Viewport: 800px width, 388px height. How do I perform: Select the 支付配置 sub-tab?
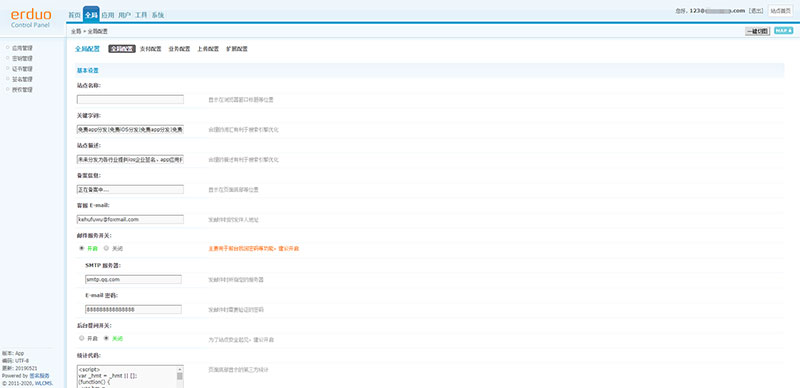(x=151, y=49)
